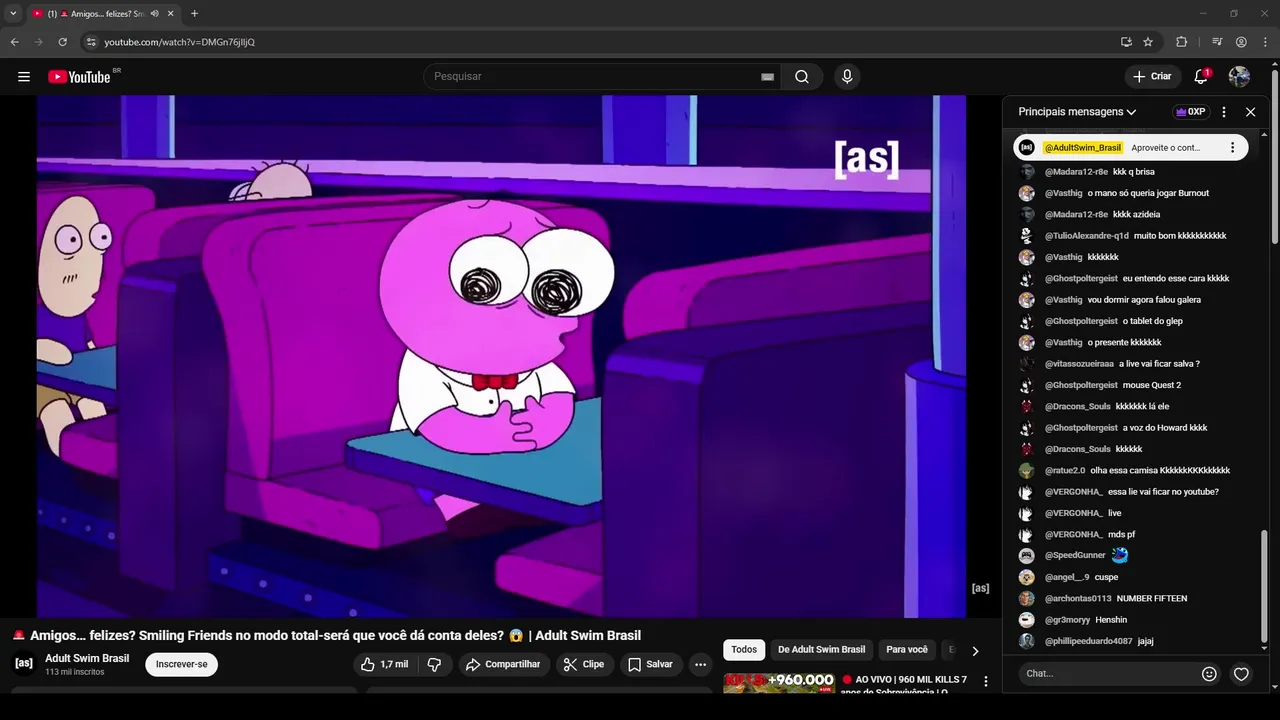1280x720 pixels.
Task: Like the video with thumbs up
Action: (385, 664)
